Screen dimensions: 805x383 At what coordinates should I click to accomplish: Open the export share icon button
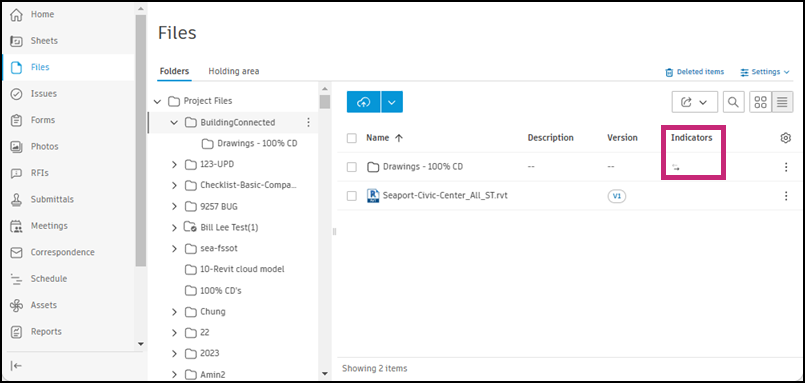click(x=695, y=102)
